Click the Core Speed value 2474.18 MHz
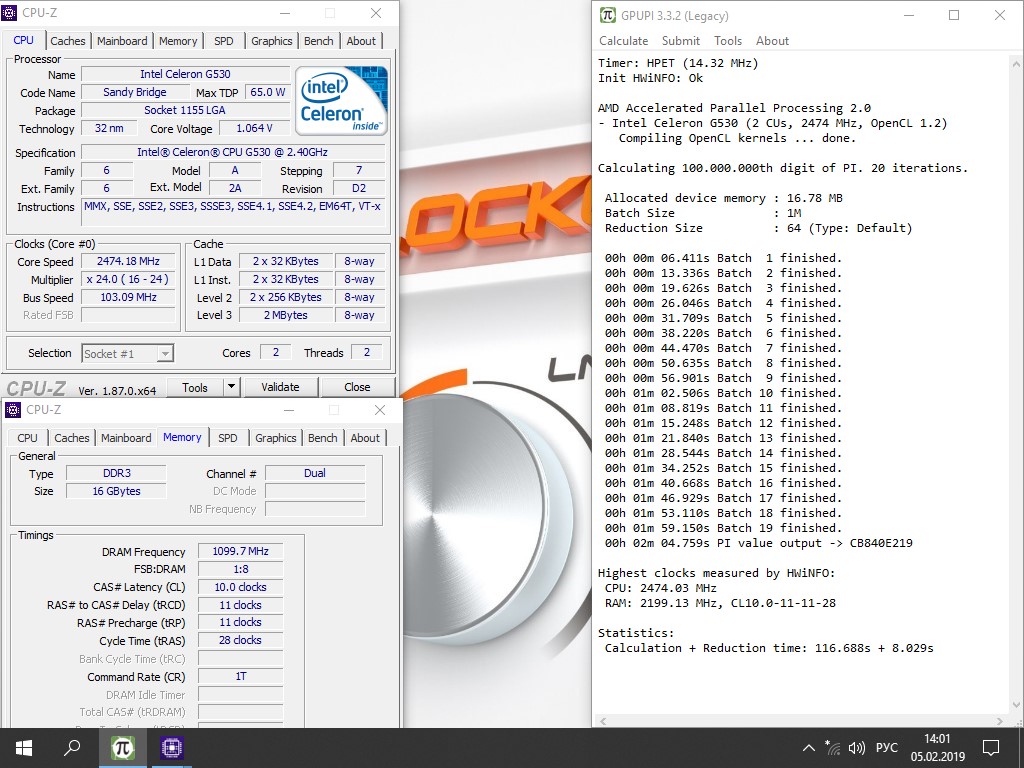The height and width of the screenshot is (768, 1024). [x=128, y=261]
